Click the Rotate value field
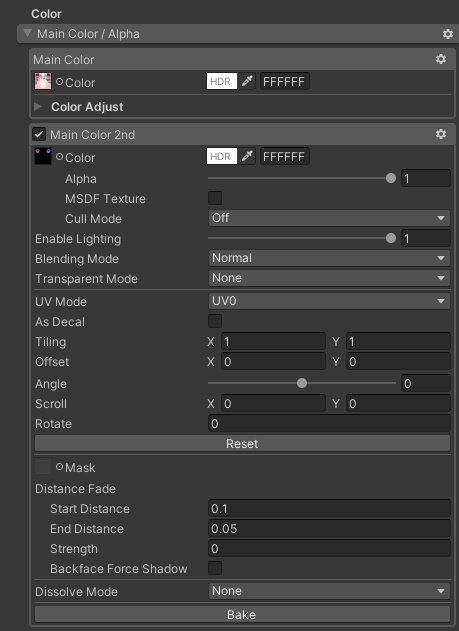This screenshot has height=631, width=459. [x=329, y=423]
